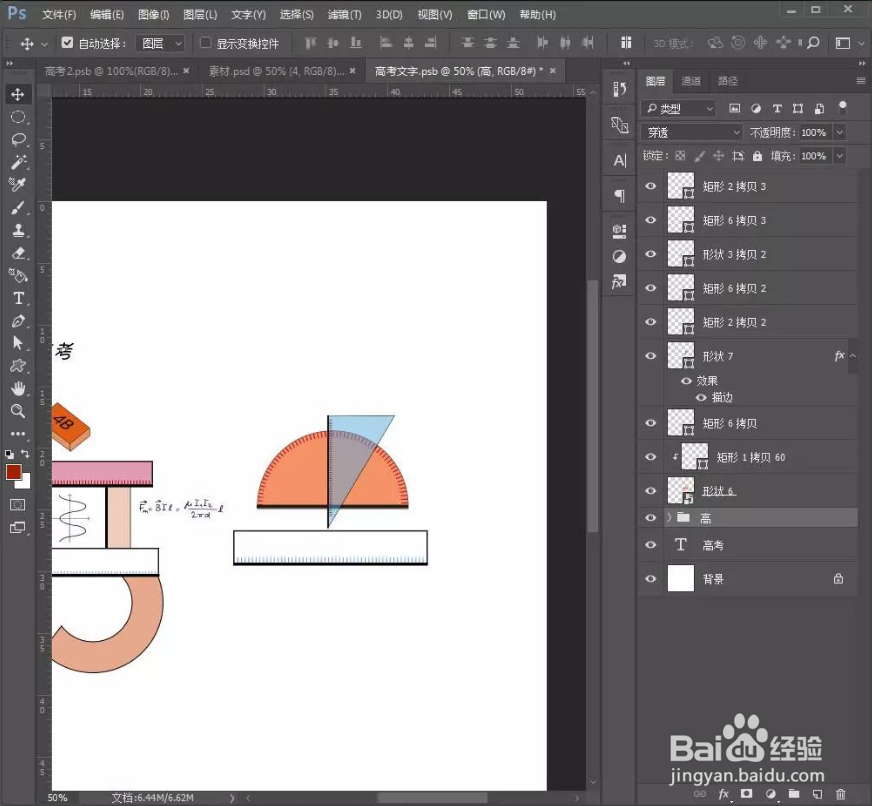This screenshot has width=872, height=806.
Task: Select the Eyedropper tool
Action: 18,185
